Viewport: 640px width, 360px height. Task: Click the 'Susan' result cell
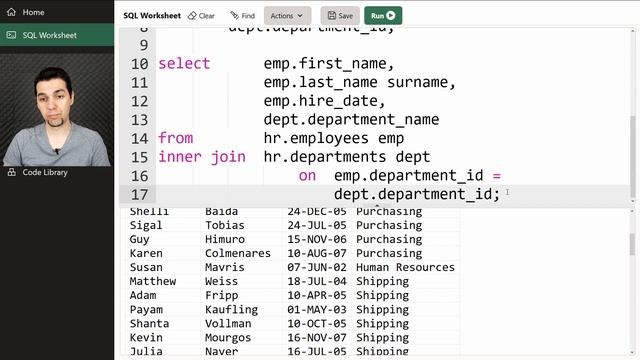click(x=146, y=267)
